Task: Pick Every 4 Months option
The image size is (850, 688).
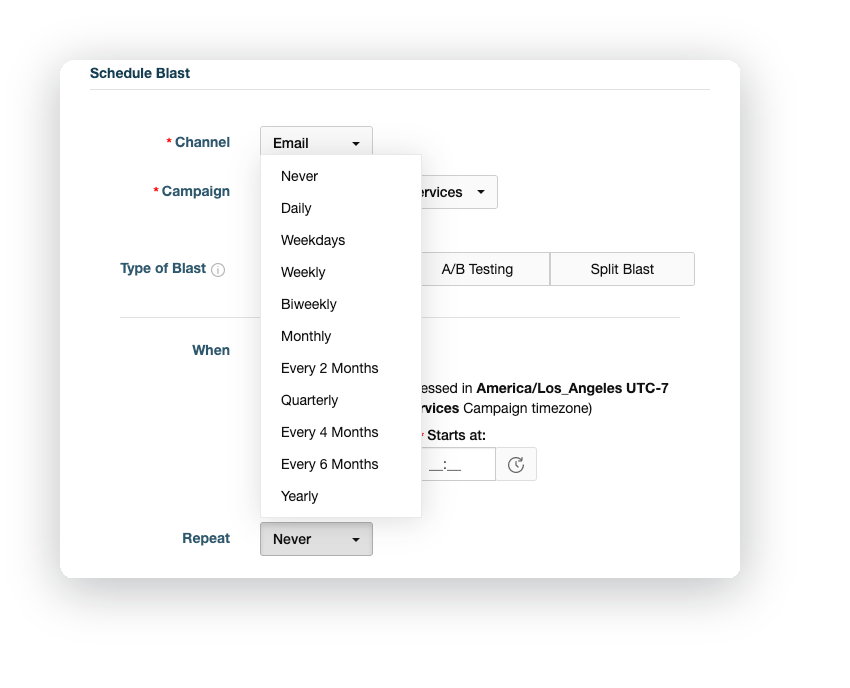Action: coord(340,432)
